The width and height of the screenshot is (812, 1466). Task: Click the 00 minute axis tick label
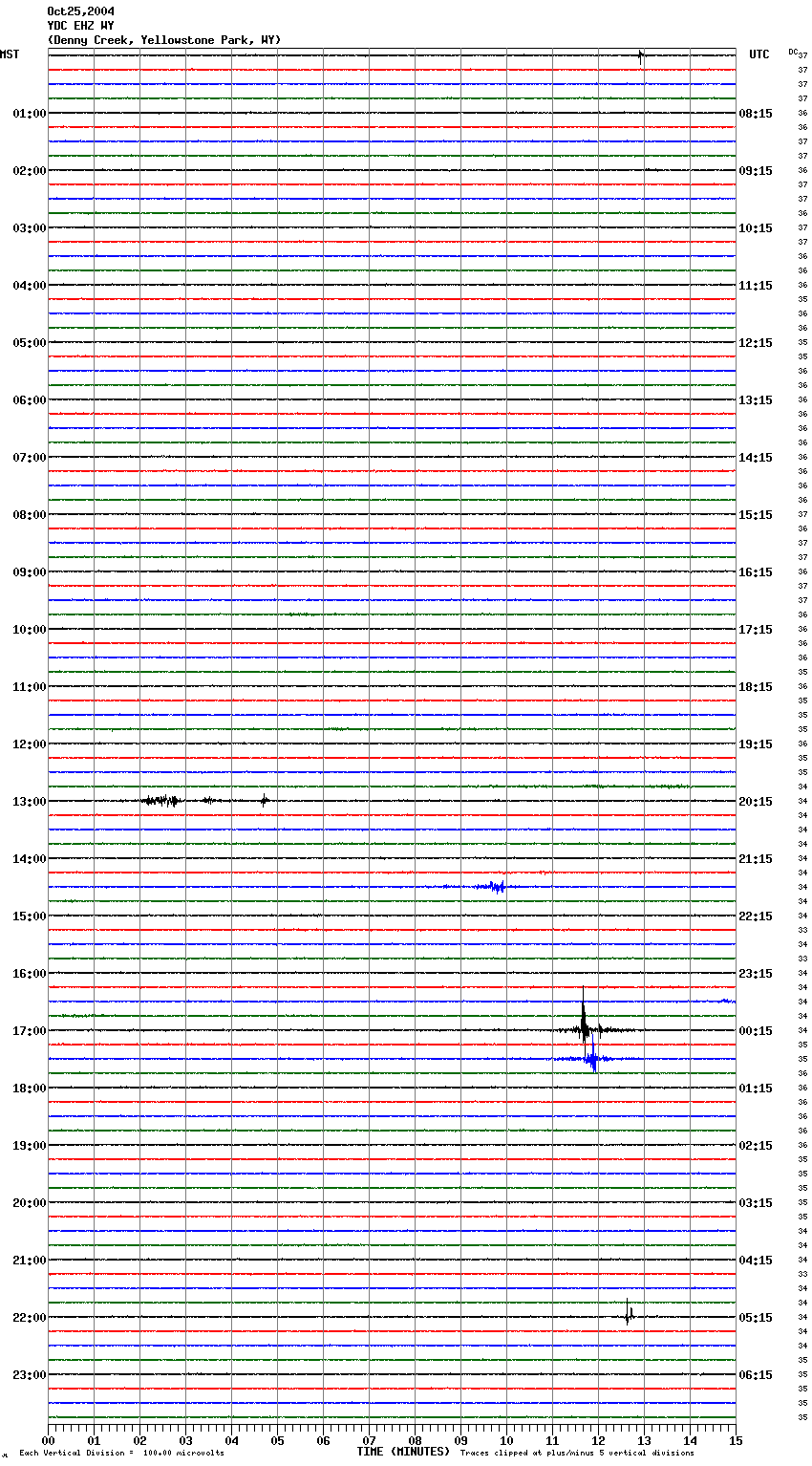pyautogui.click(x=49, y=1440)
